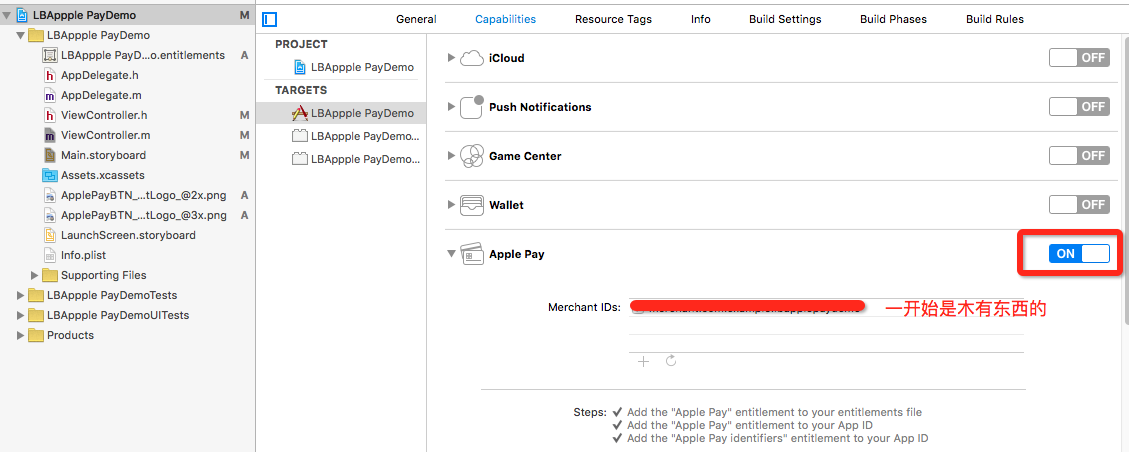1129x452 pixels.
Task: Click the iCloud capability icon
Action: pyautogui.click(x=472, y=58)
